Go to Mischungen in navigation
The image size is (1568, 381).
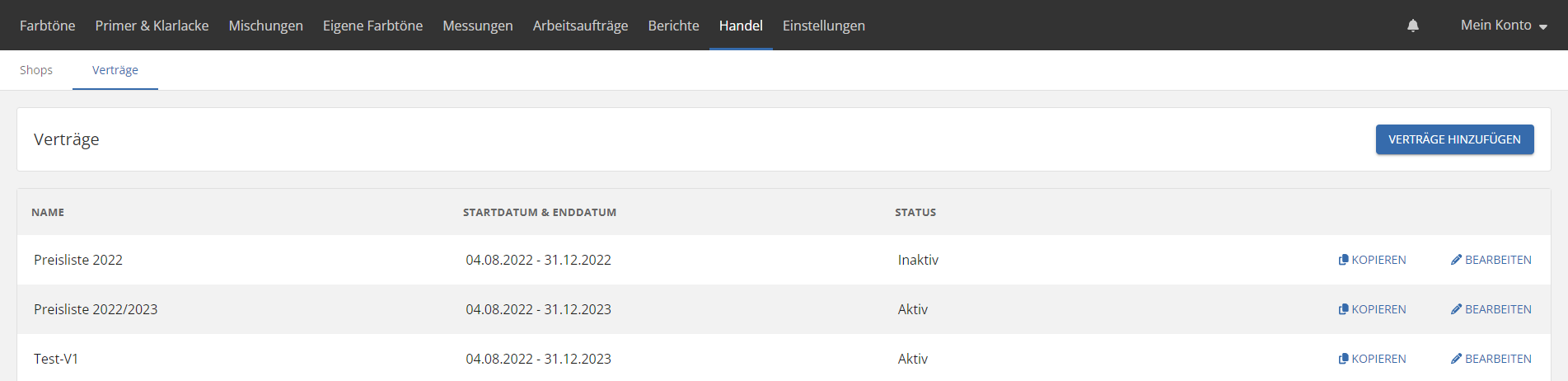click(266, 26)
